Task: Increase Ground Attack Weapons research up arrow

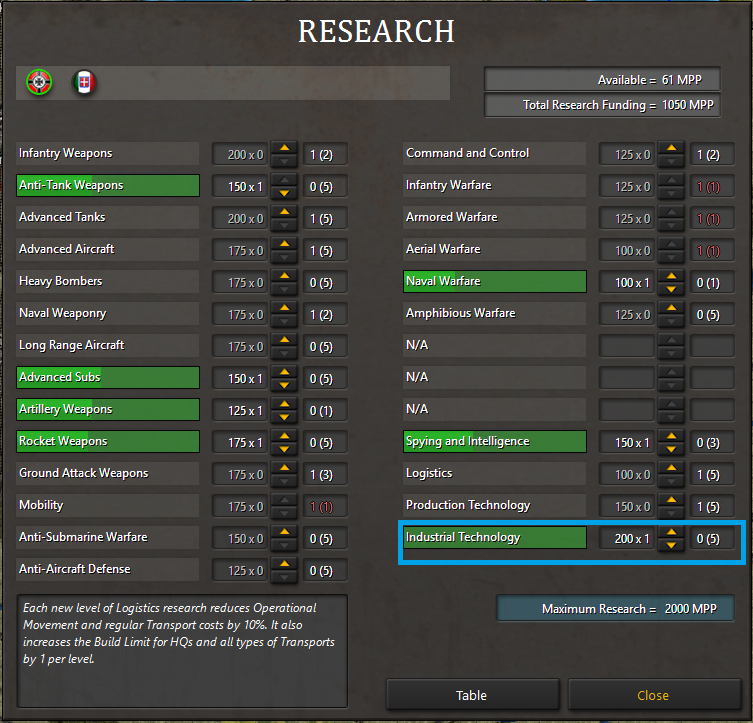Action: coord(284,468)
